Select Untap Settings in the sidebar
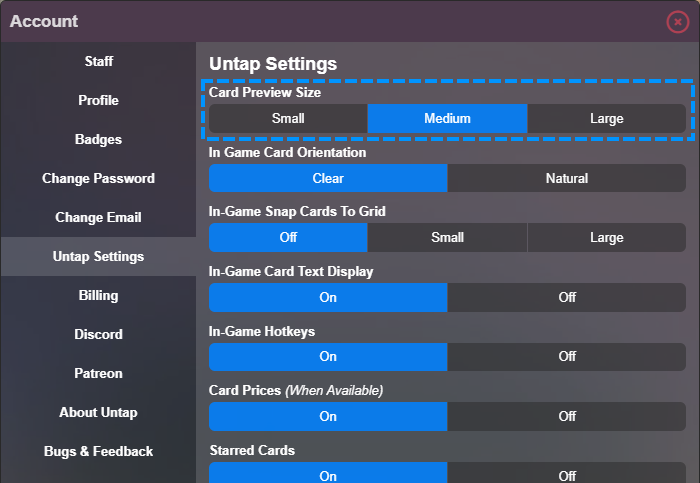The width and height of the screenshot is (700, 483). point(98,256)
